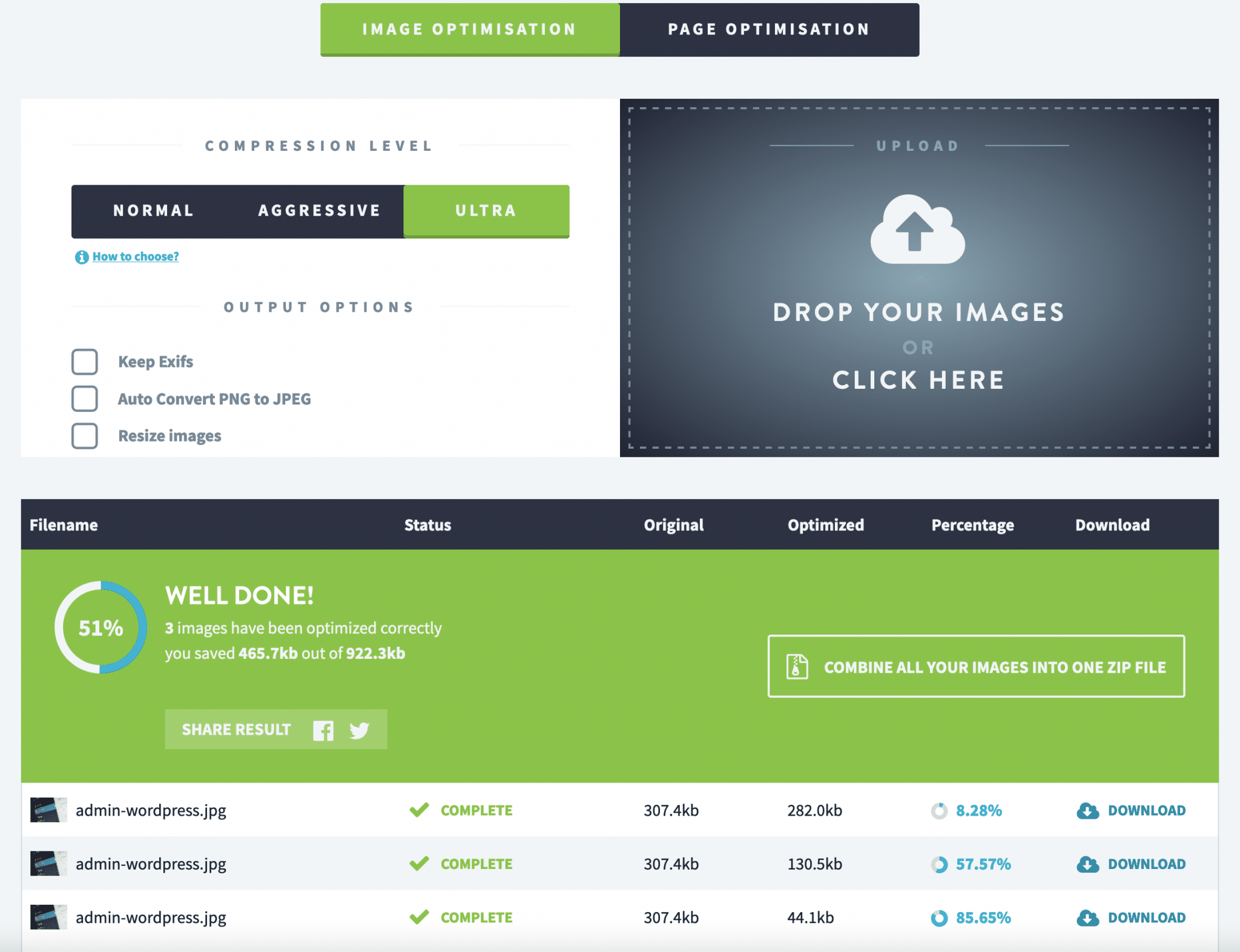Open the How to choose link
This screenshot has width=1240, height=952.
coord(135,256)
